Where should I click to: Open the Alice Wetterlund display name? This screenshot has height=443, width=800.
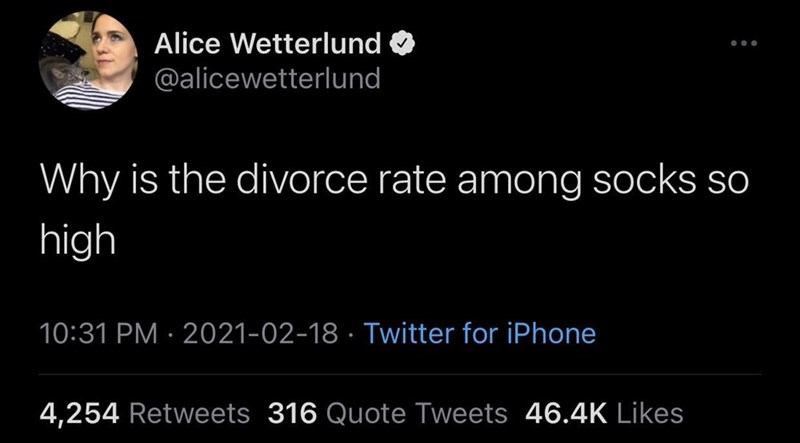(268, 44)
